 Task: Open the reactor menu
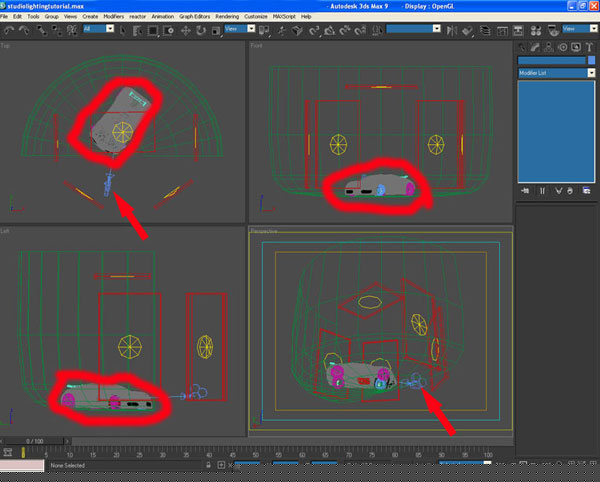(137, 16)
